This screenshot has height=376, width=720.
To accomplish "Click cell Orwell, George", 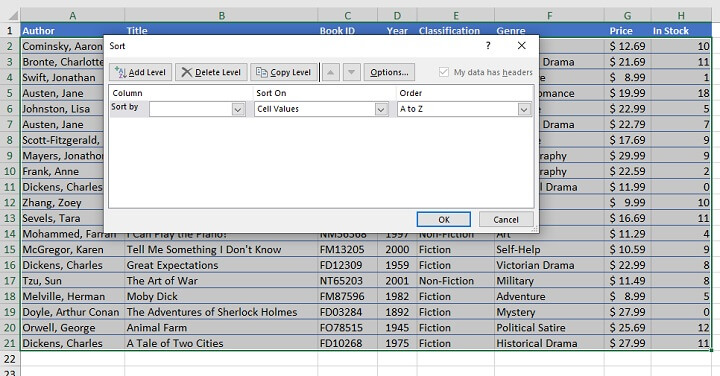I will [x=73, y=328].
